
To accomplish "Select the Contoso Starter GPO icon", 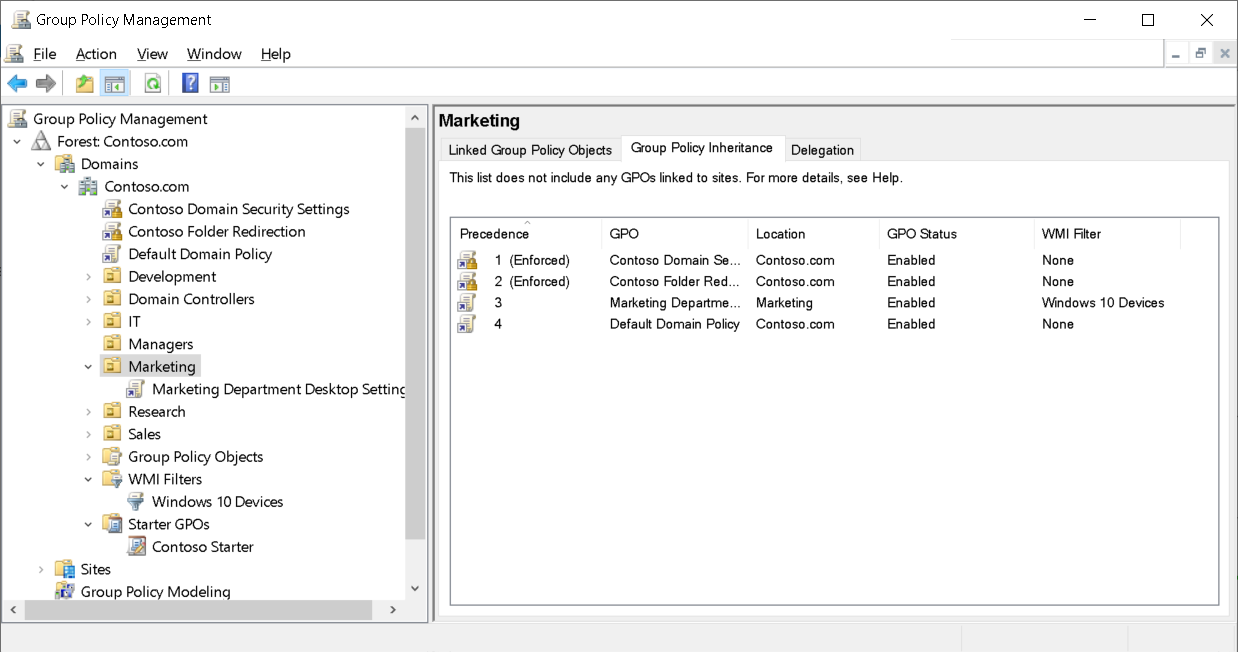I will coord(136,546).
